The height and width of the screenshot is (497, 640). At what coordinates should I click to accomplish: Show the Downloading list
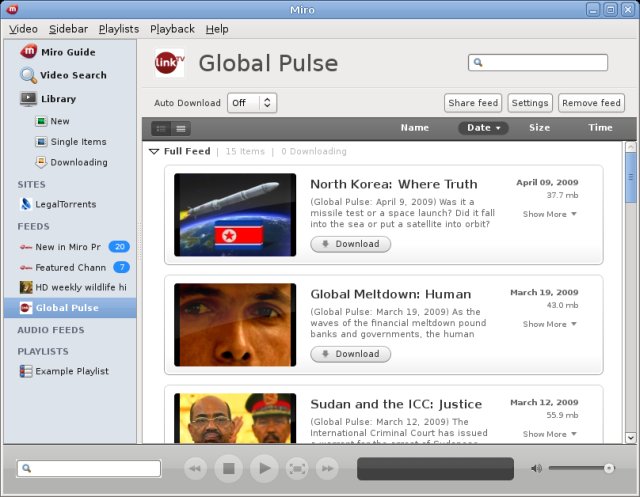[x=69, y=162]
